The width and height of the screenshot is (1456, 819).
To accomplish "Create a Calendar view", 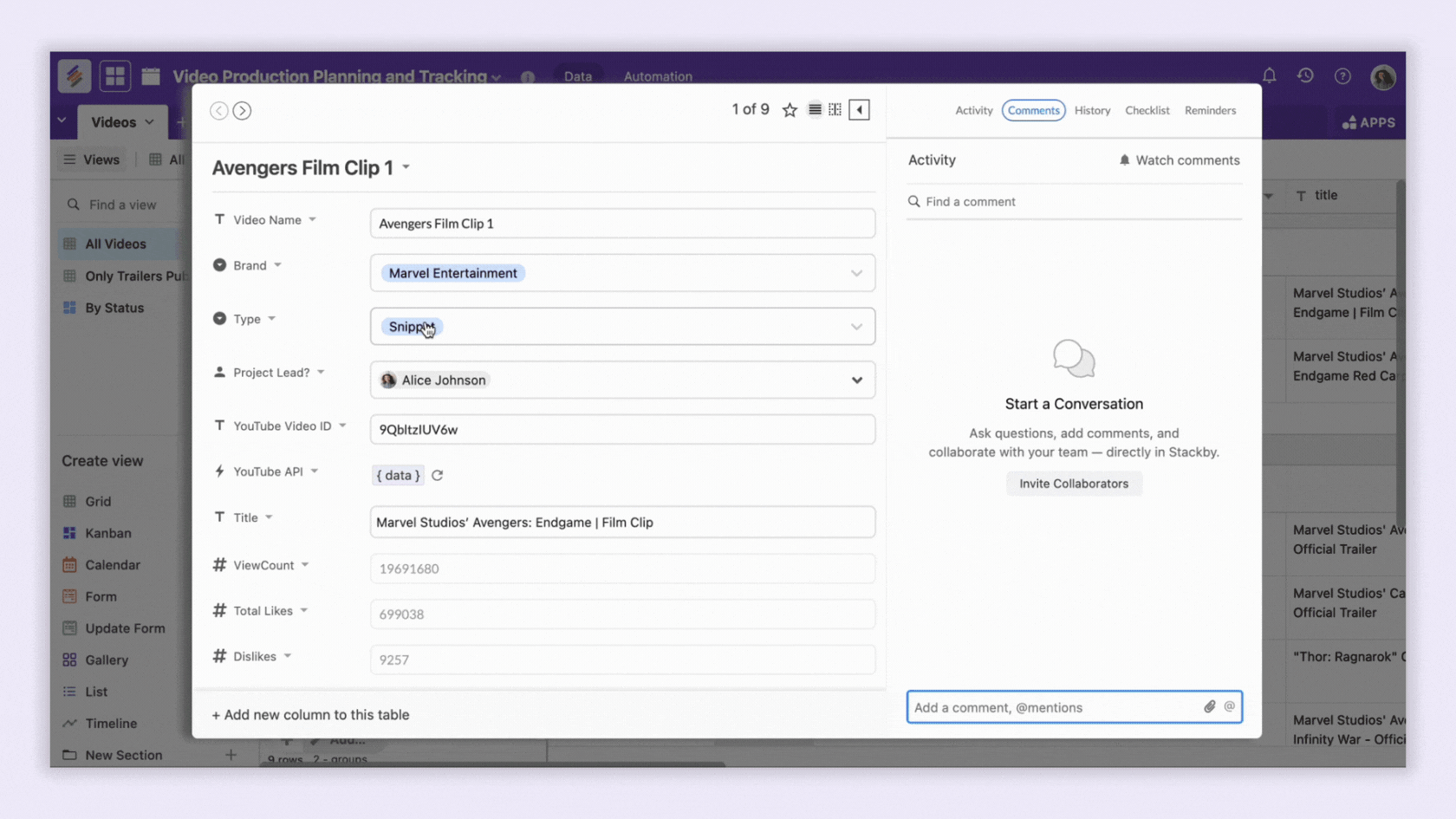I will coord(113,565).
